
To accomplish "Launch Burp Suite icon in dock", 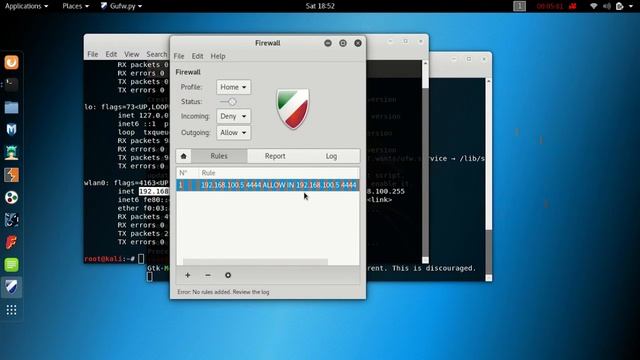I will pyautogui.click(x=11, y=175).
